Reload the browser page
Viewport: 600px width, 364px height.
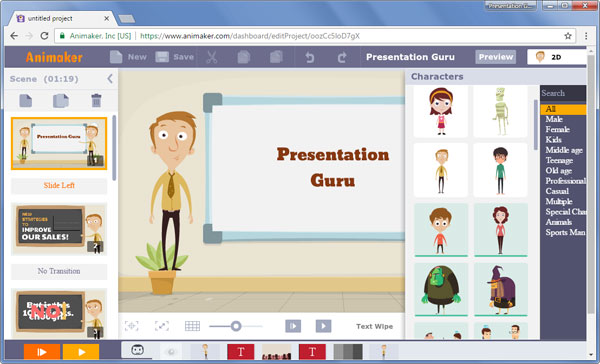(x=44, y=36)
